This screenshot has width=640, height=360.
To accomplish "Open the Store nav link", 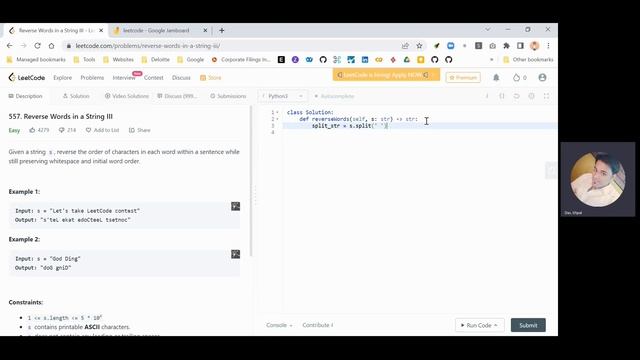I will pyautogui.click(x=211, y=78).
